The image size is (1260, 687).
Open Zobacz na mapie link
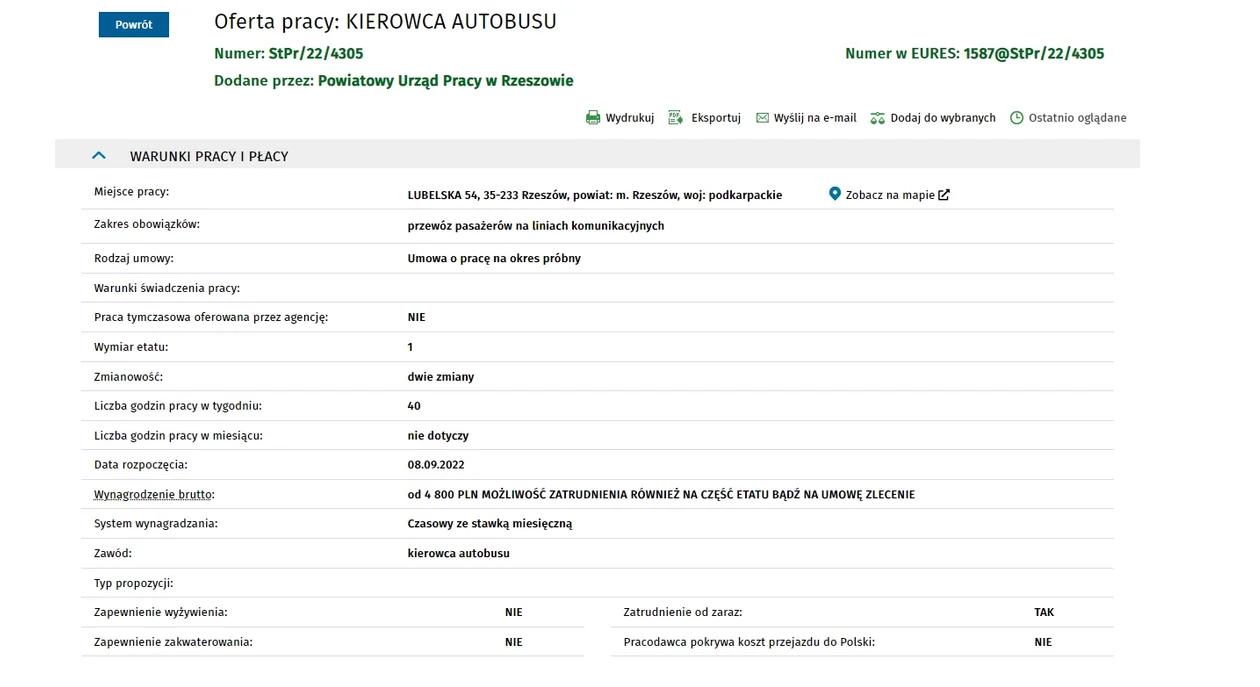point(890,195)
